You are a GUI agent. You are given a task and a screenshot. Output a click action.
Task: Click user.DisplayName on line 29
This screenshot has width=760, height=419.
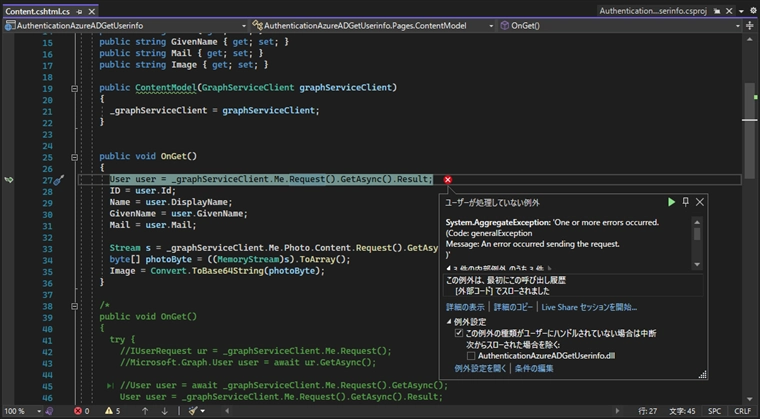pyautogui.click(x=189, y=202)
